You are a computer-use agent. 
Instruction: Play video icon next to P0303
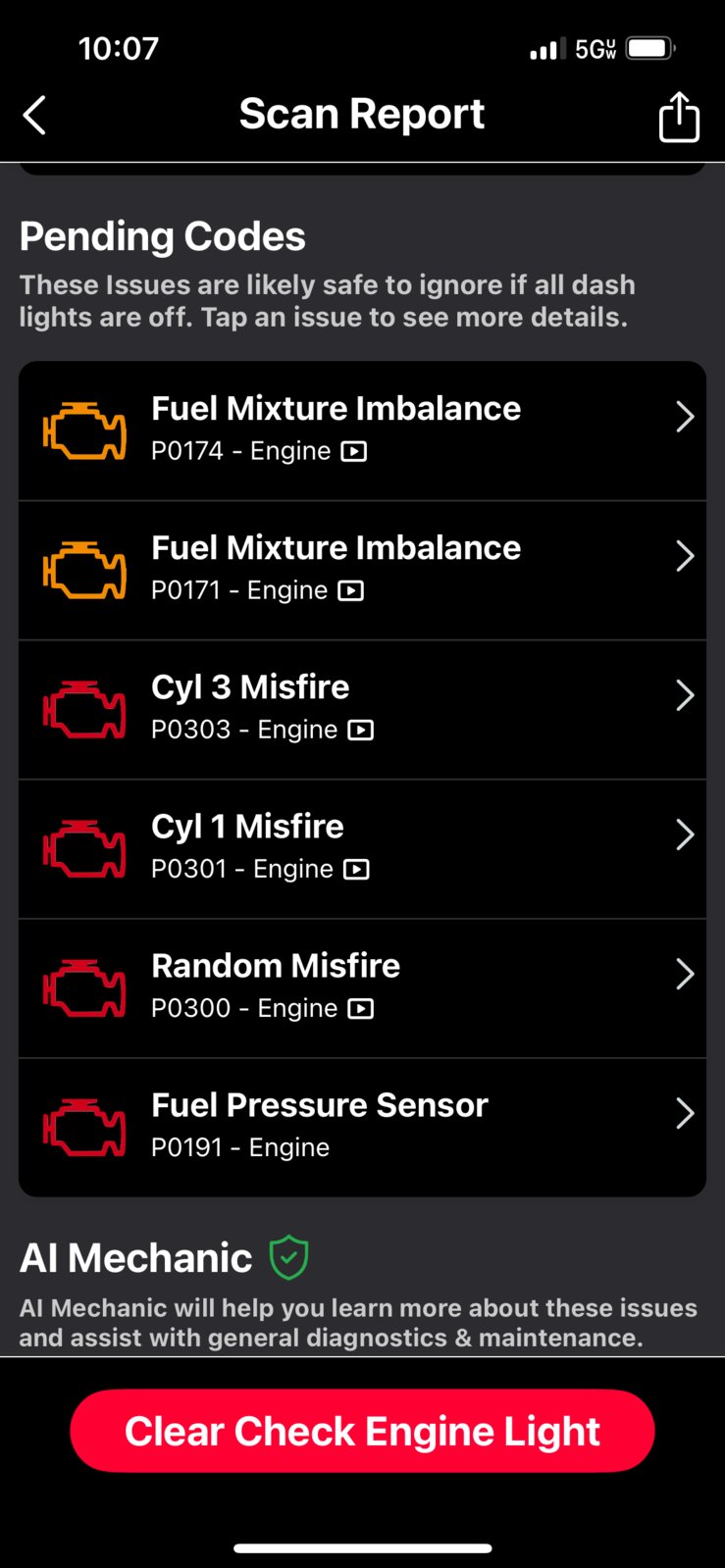click(361, 730)
